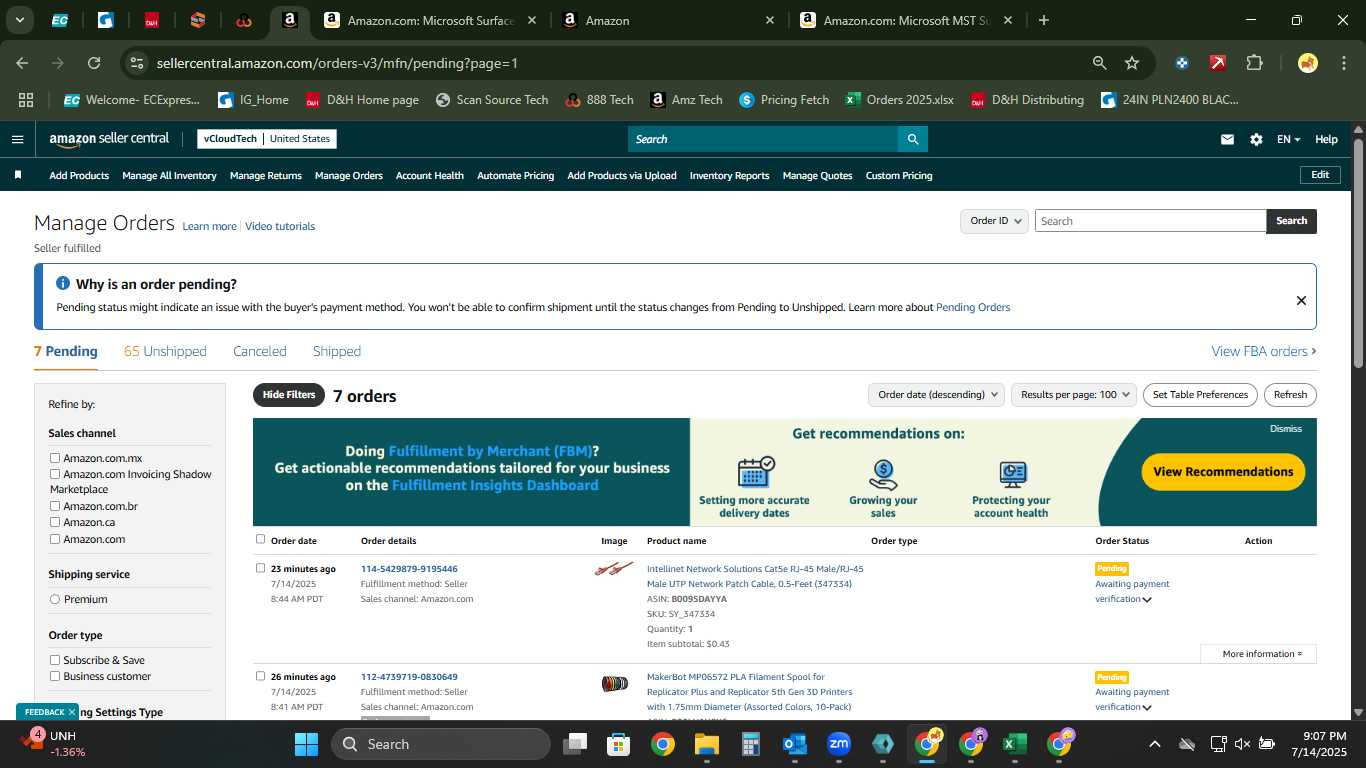The width and height of the screenshot is (1366, 768).
Task: Open Outlook from the taskbar
Action: point(795,744)
